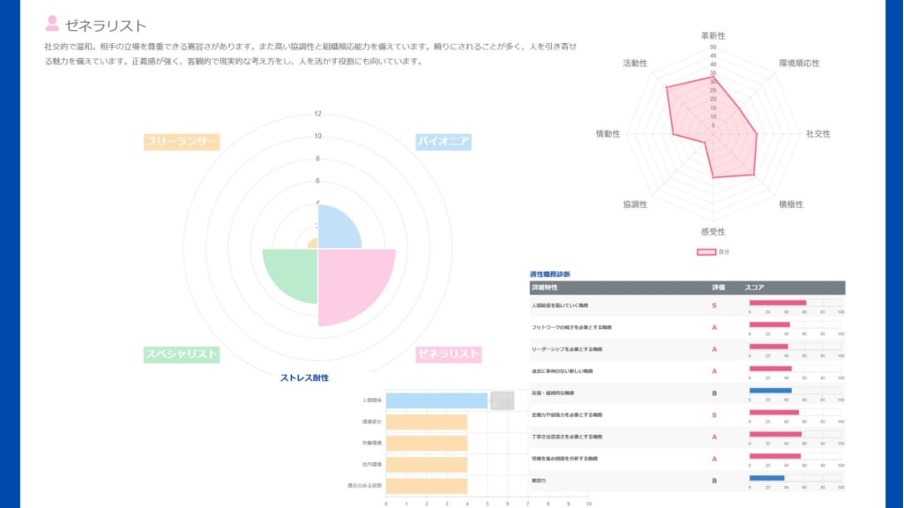Click the pink person icon beside ゼネラリスト heading

coord(52,23)
